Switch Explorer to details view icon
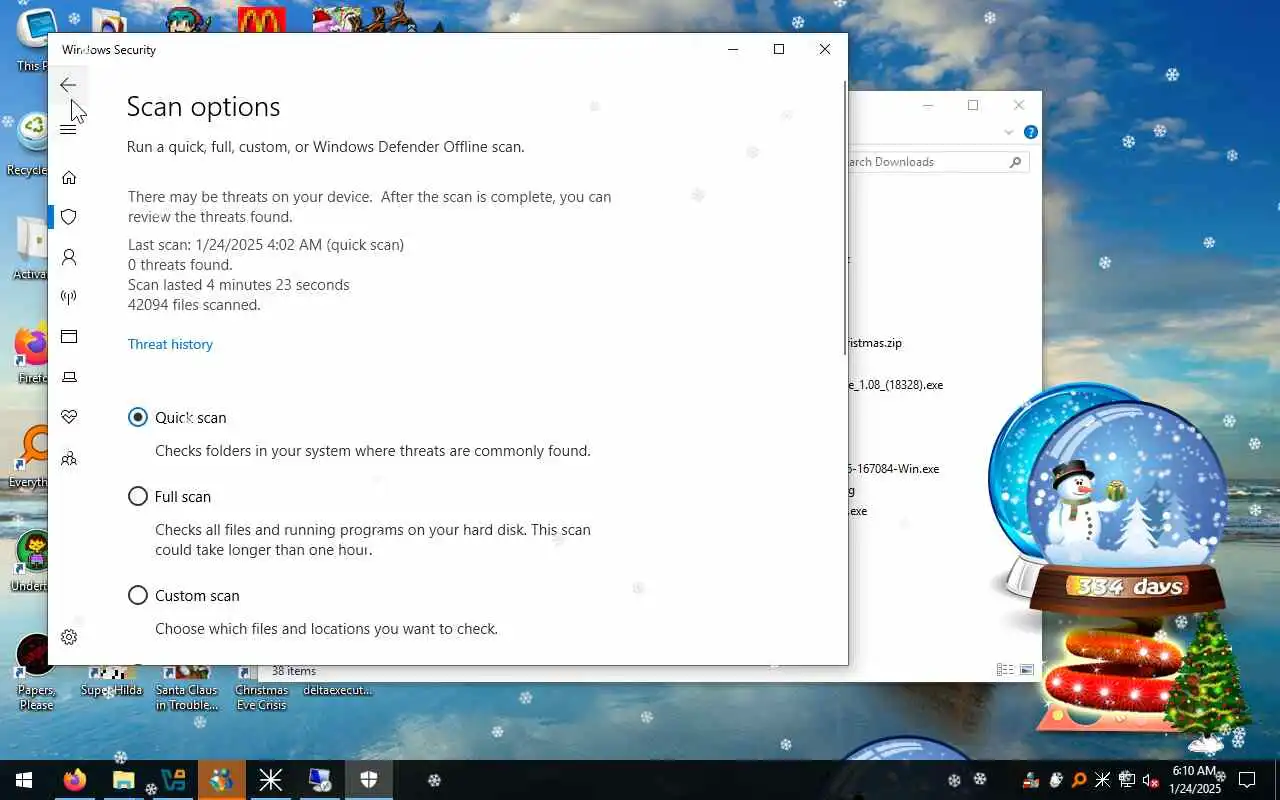The width and height of the screenshot is (1280, 800). click(1005, 670)
